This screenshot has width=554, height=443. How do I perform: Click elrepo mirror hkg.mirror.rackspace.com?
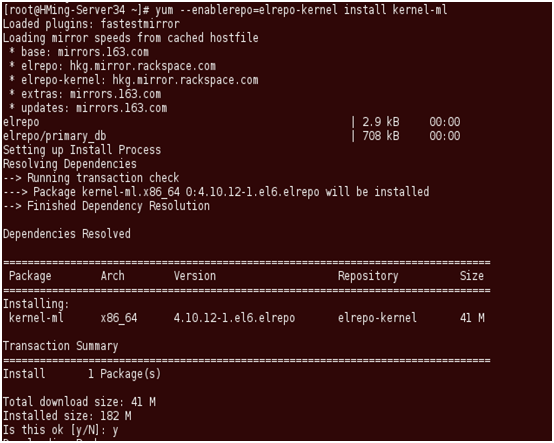tap(143, 66)
